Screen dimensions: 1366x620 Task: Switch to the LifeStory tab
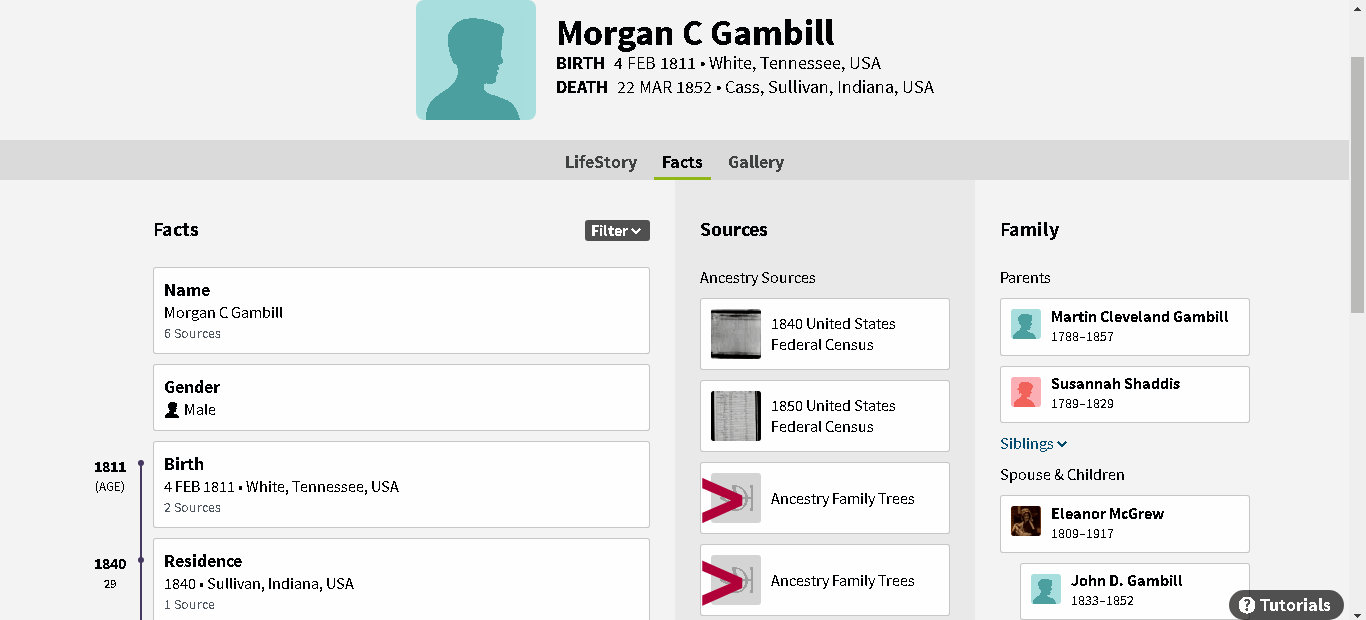click(600, 162)
